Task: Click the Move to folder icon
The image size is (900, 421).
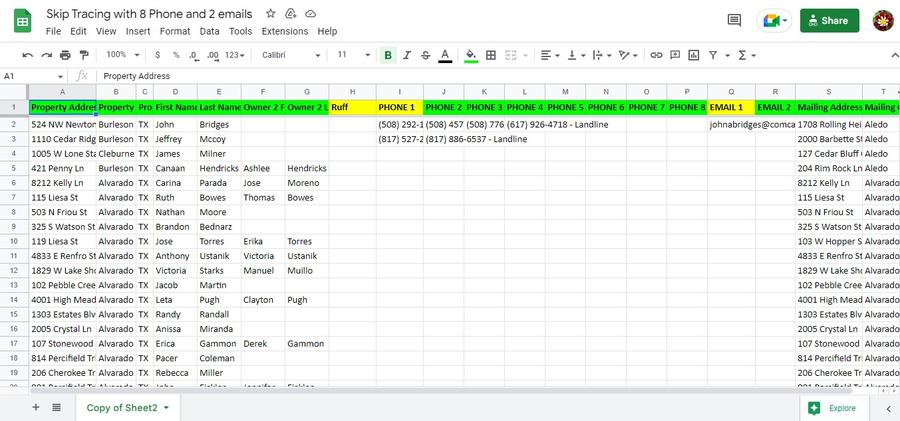Action: (290, 14)
